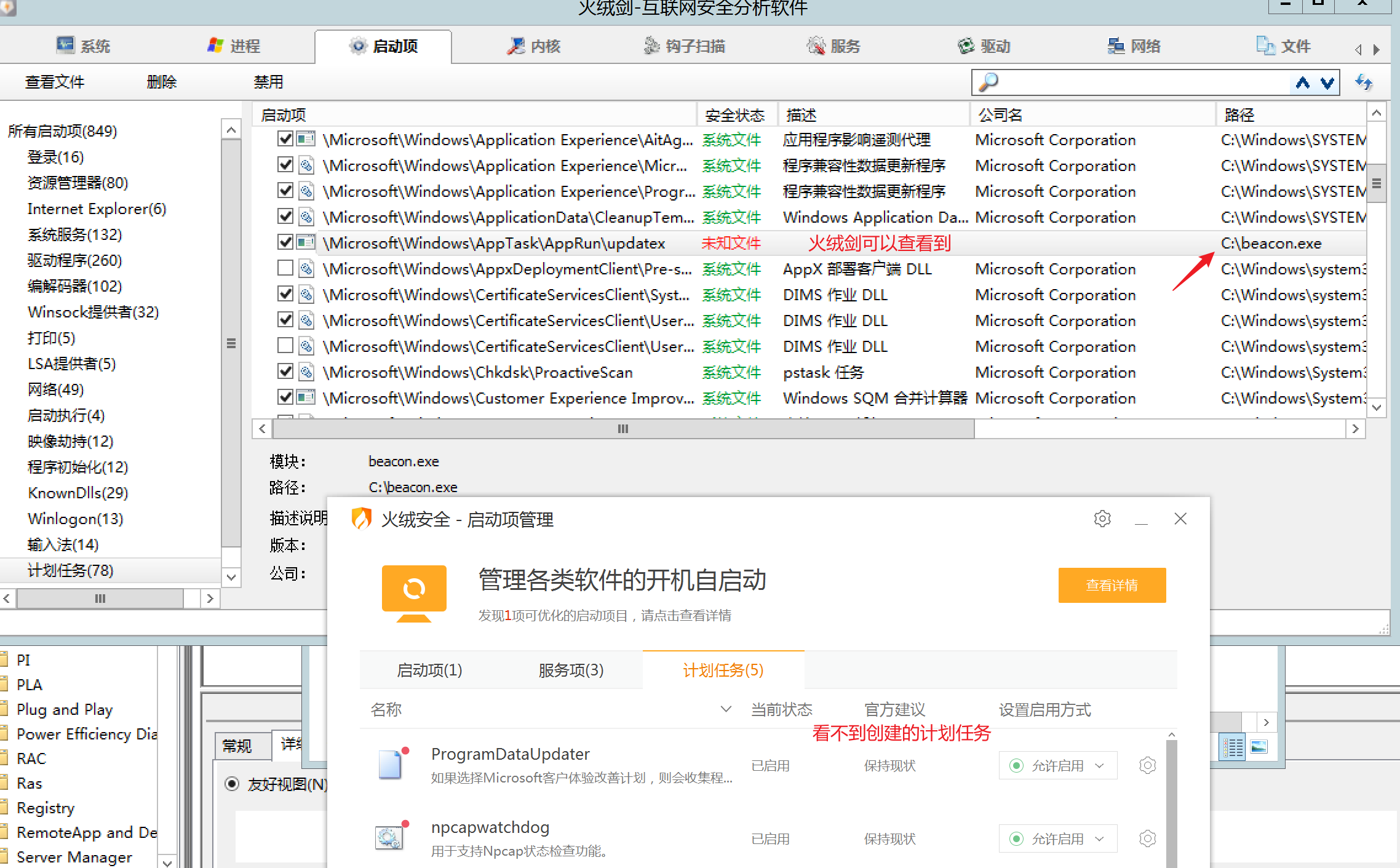Open 允许启用 dropdown for npcapwatchdog
Screen dimensions: 1400x868
coord(1057,838)
